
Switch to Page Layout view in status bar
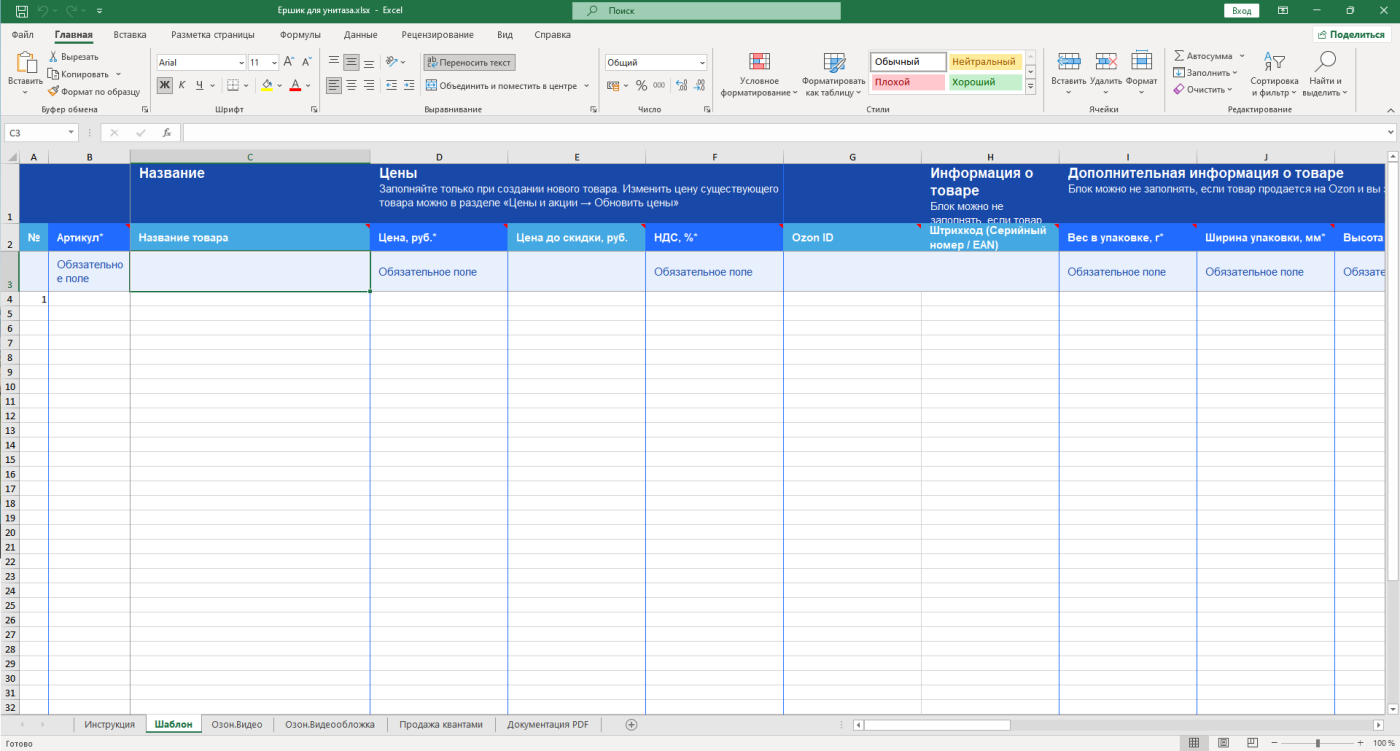pos(1221,743)
